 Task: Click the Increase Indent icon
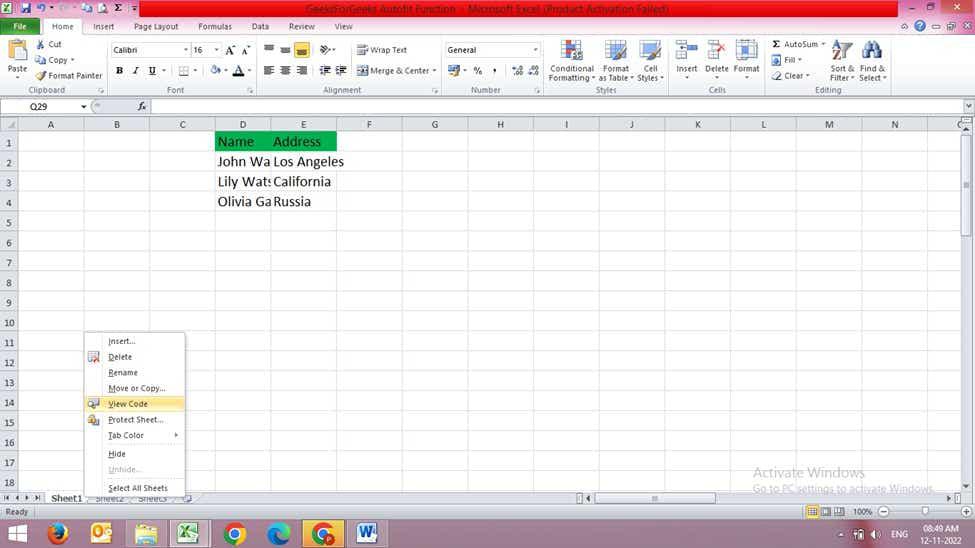[x=341, y=71]
